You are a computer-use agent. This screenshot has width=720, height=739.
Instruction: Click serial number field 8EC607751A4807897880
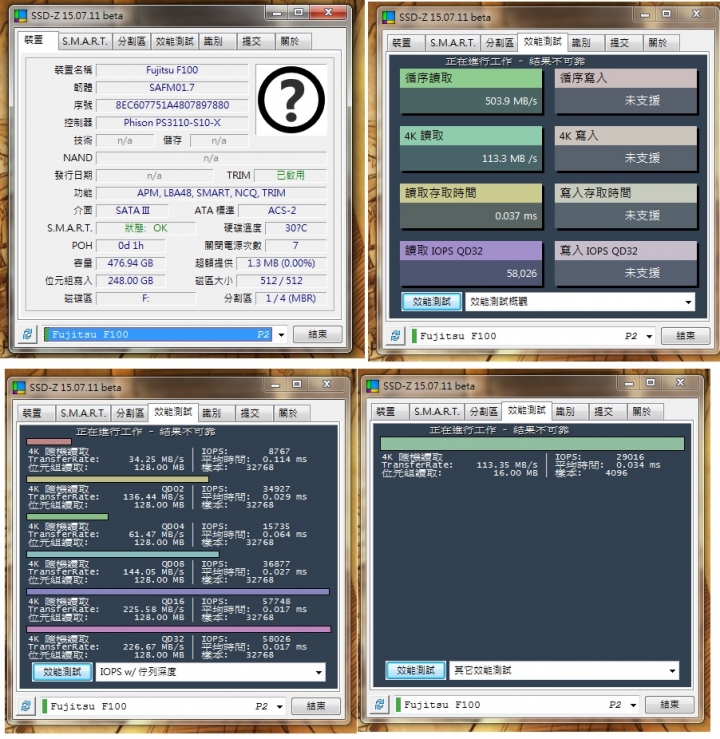[172, 105]
